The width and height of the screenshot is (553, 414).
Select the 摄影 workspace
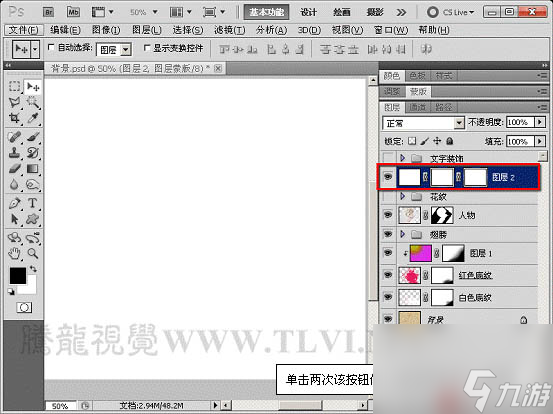375,12
